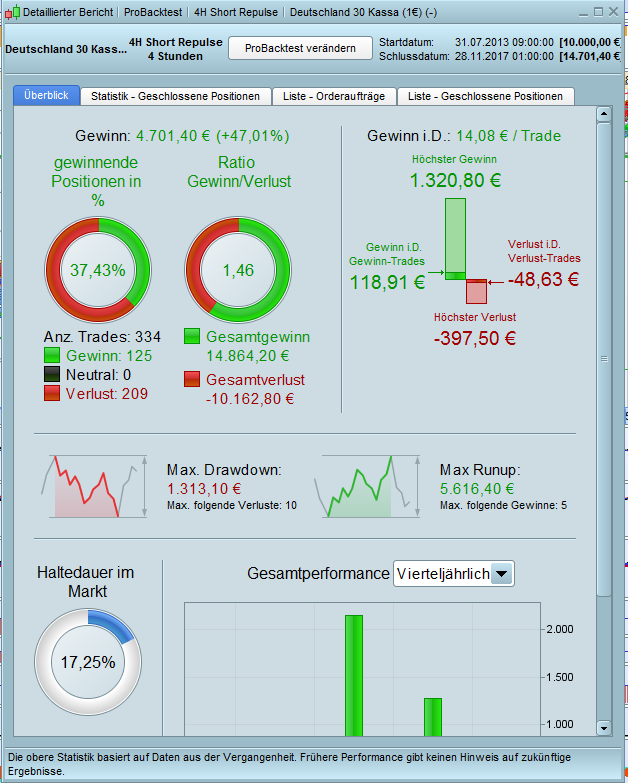The image size is (628, 783).
Task: Click the 37,43% winning positions donut chart
Action: point(98,270)
